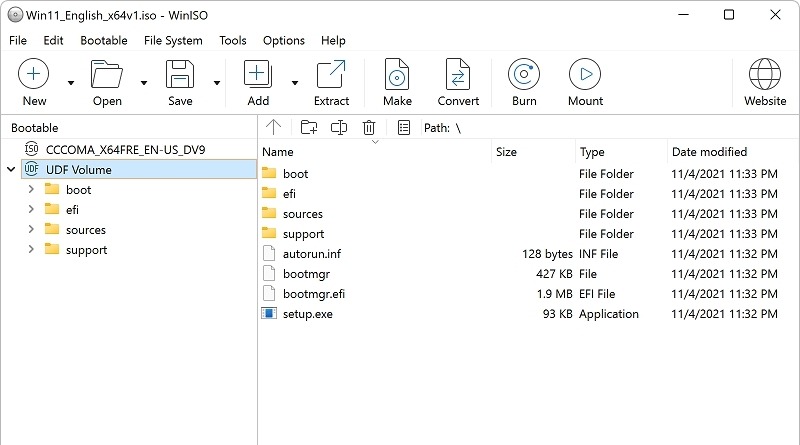Select the Make image toolbar icon
The height and width of the screenshot is (445, 800).
coord(397,75)
